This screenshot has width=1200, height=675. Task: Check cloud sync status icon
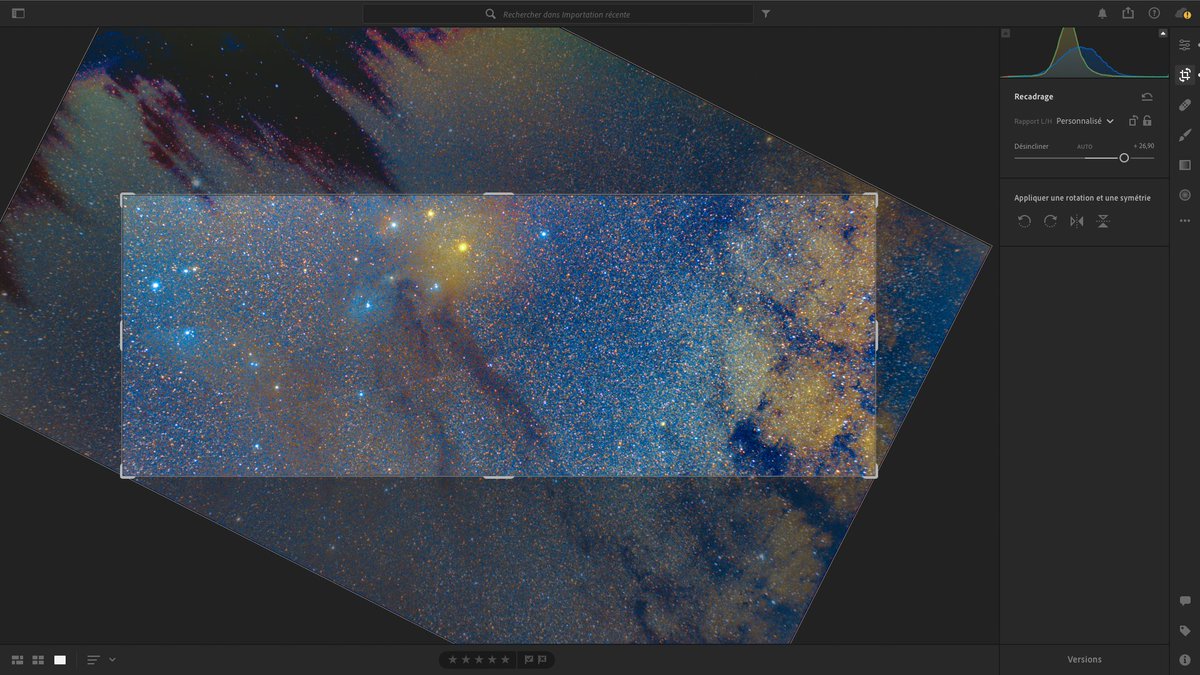(x=1181, y=13)
